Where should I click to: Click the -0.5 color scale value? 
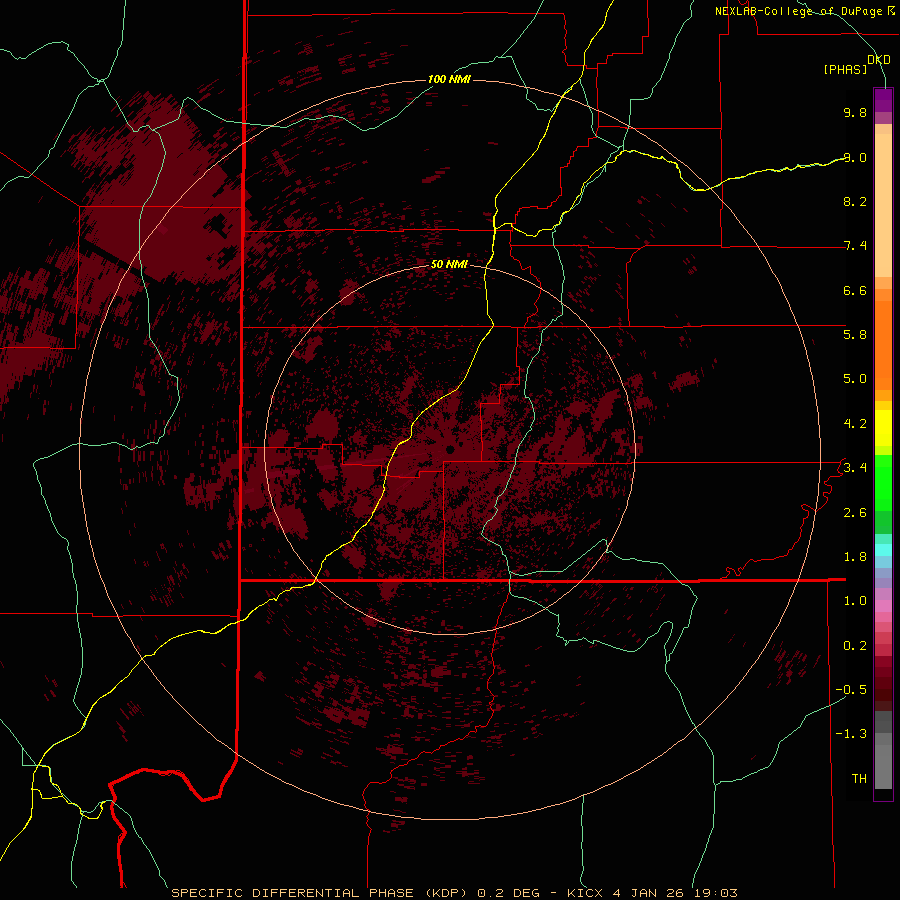tap(851, 690)
